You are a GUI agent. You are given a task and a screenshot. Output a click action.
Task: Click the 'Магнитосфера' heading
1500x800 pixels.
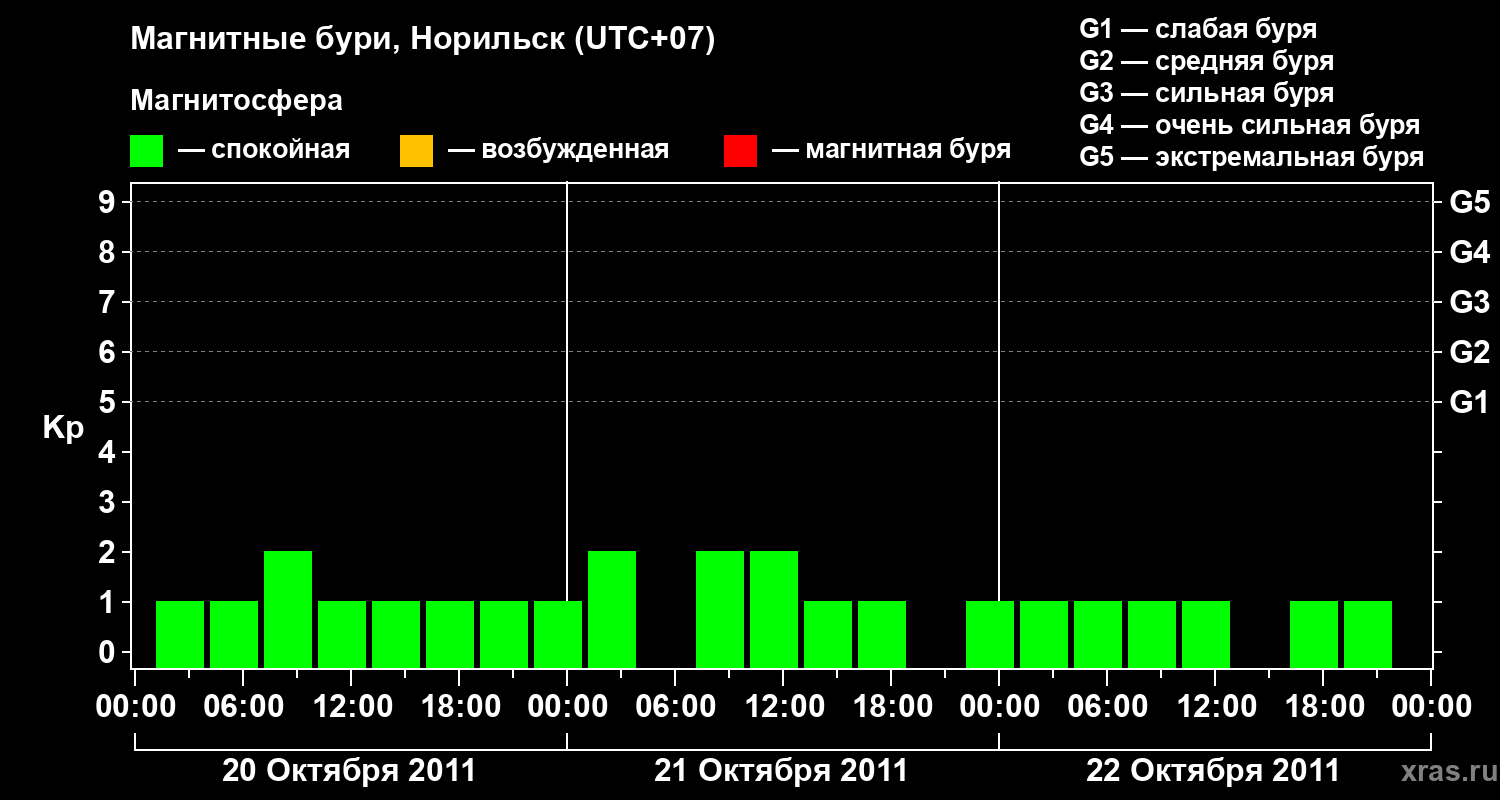236,101
